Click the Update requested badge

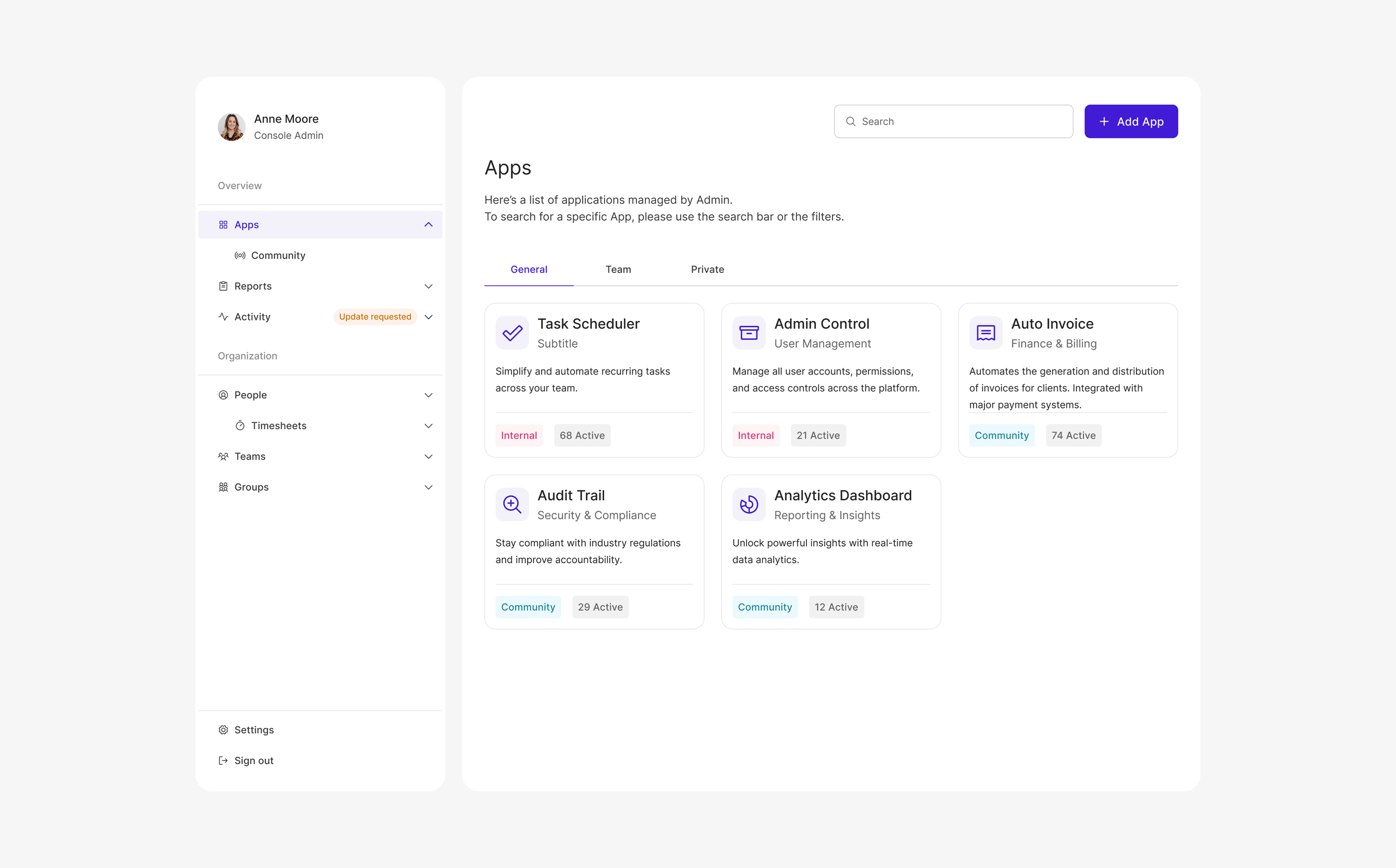[x=375, y=317]
